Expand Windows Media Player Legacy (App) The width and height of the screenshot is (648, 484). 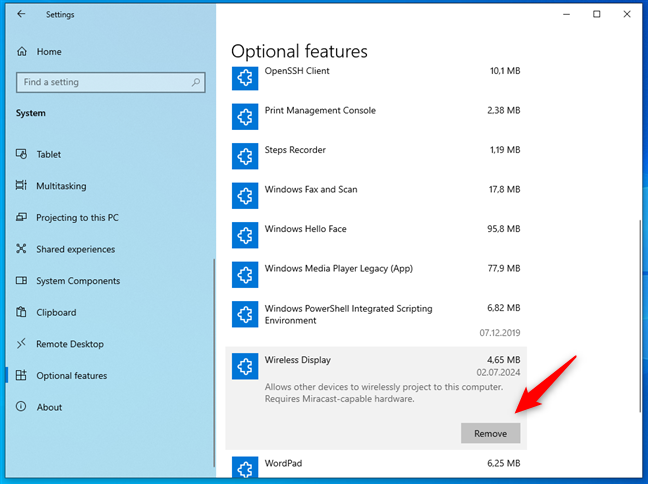coord(376,275)
